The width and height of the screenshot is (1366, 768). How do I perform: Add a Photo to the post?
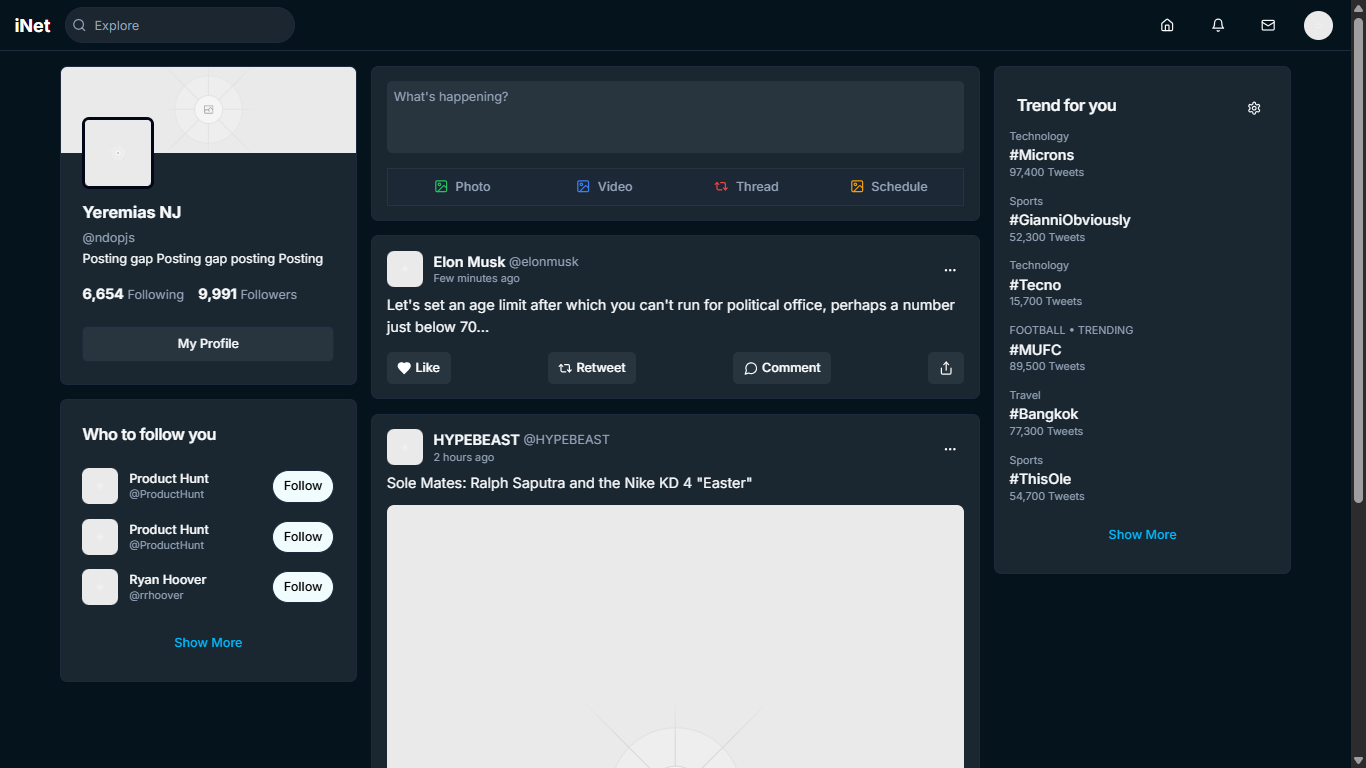pos(462,187)
